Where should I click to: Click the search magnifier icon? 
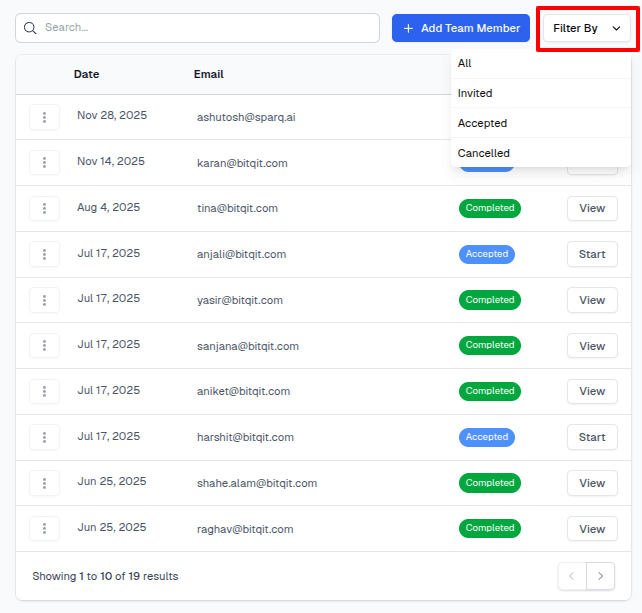point(30,28)
